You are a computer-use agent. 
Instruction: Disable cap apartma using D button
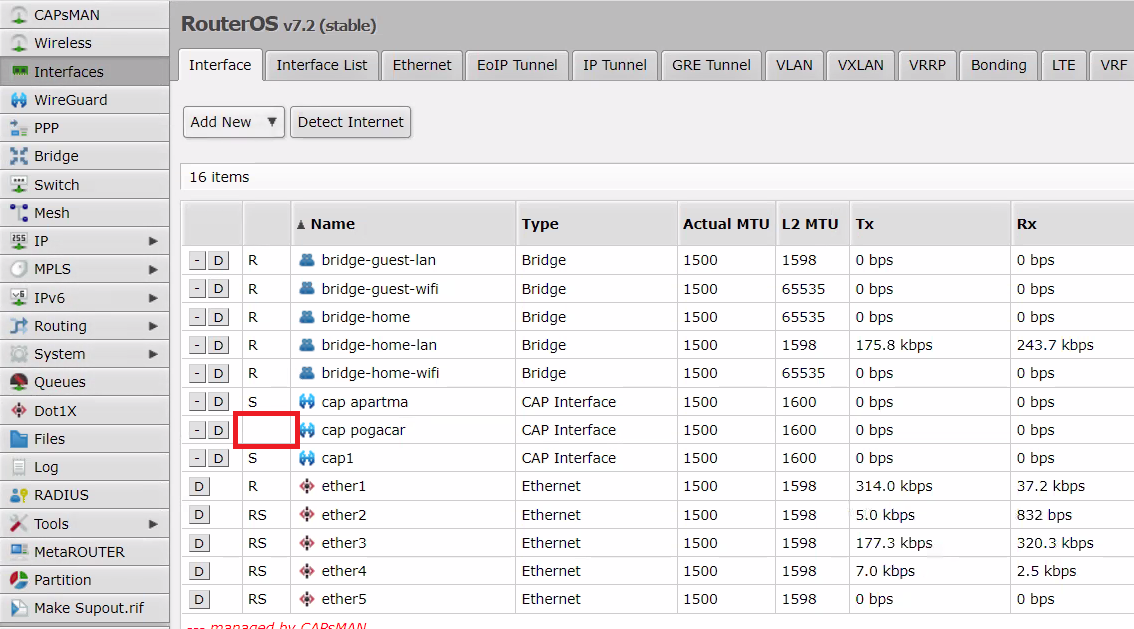pyautogui.click(x=218, y=401)
